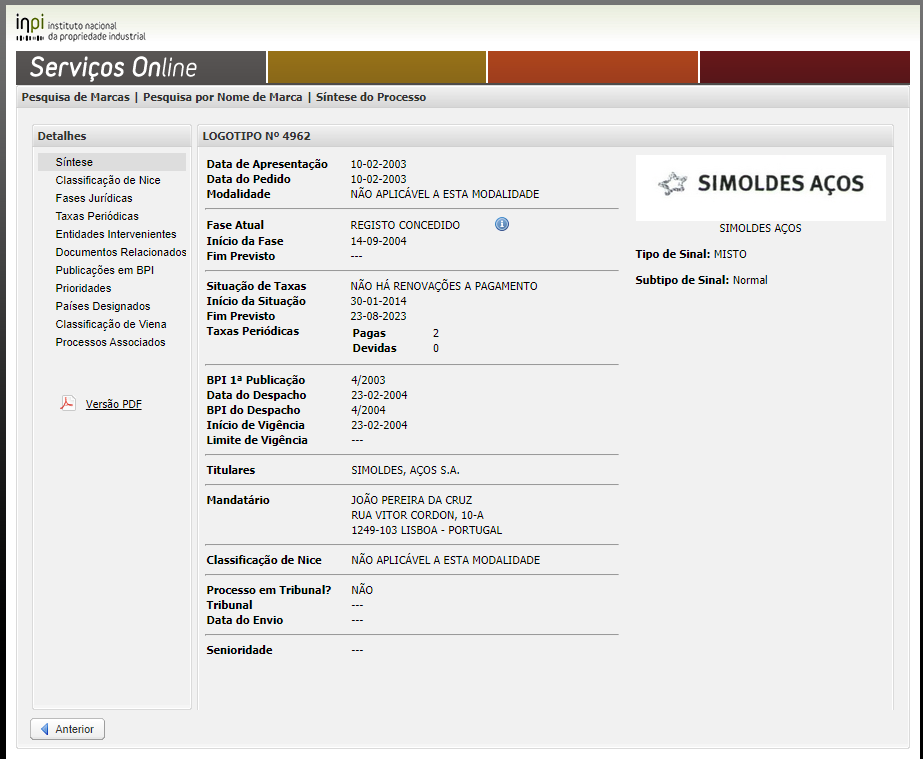The height and width of the screenshot is (759, 923).
Task: Click the dark red header banner block
Action: (x=805, y=67)
